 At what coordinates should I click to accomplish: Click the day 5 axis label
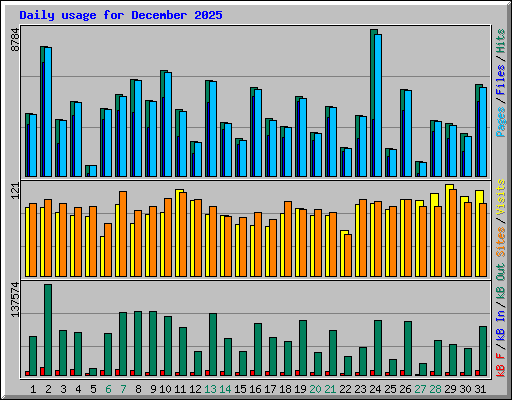93,389
